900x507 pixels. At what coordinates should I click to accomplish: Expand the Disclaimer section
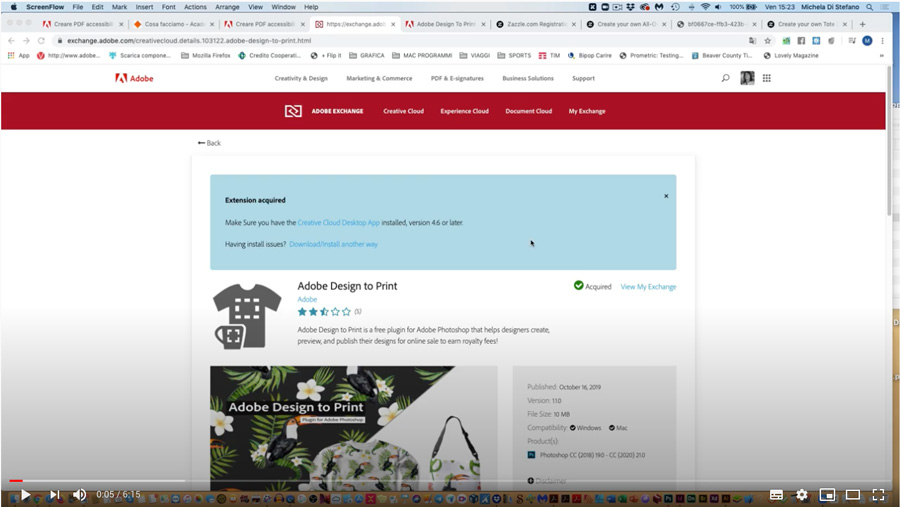(546, 481)
